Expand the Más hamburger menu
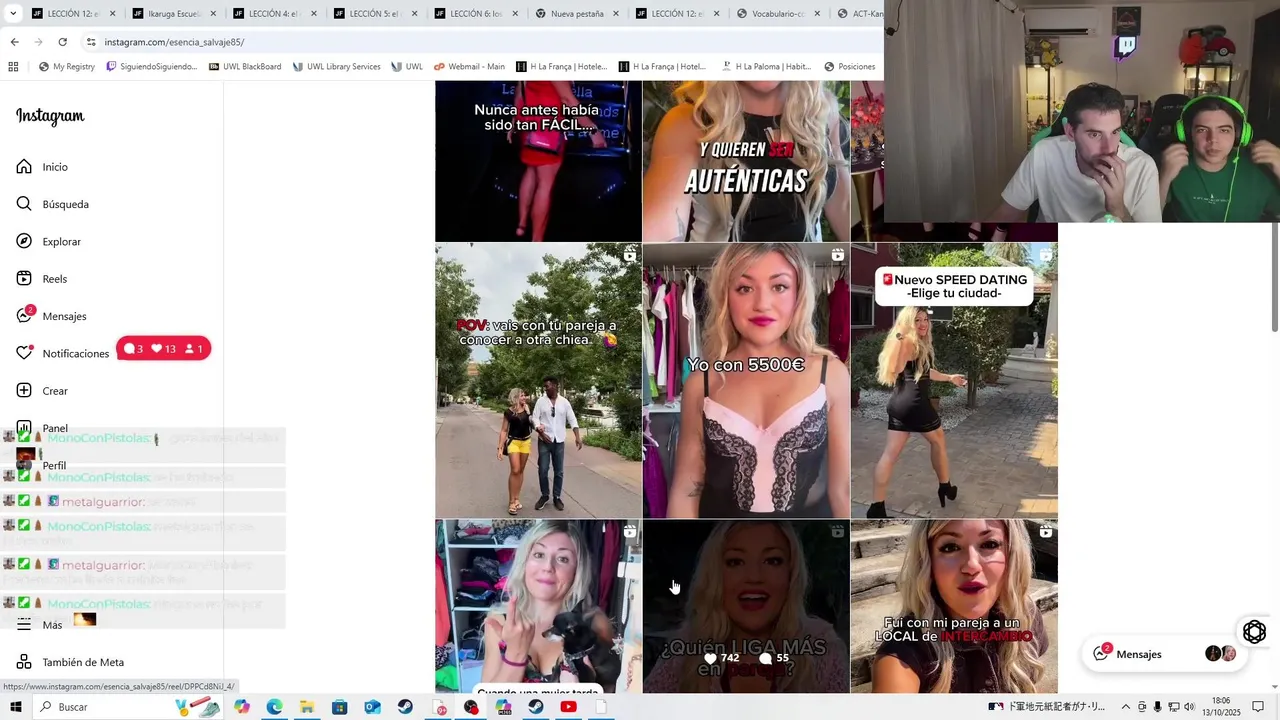 pyautogui.click(x=39, y=625)
